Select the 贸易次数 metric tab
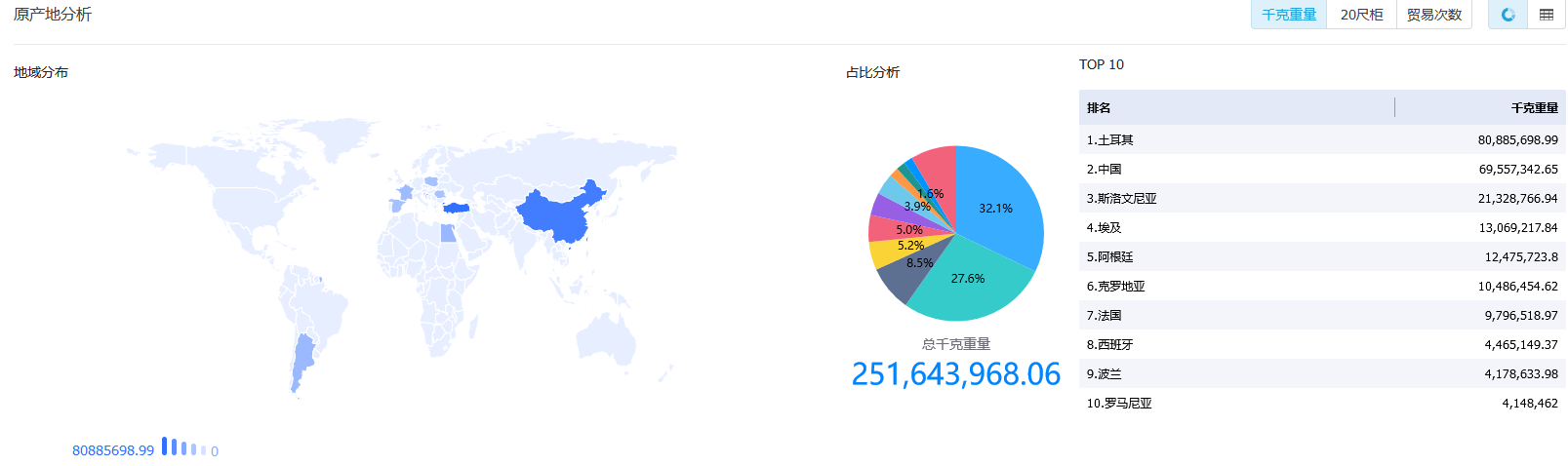The image size is (1568, 466). tap(1433, 15)
